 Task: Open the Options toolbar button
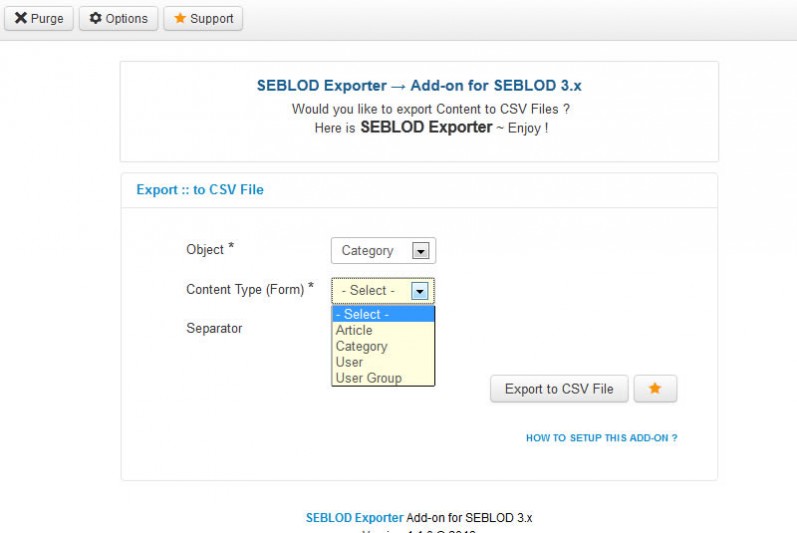pyautogui.click(x=118, y=18)
